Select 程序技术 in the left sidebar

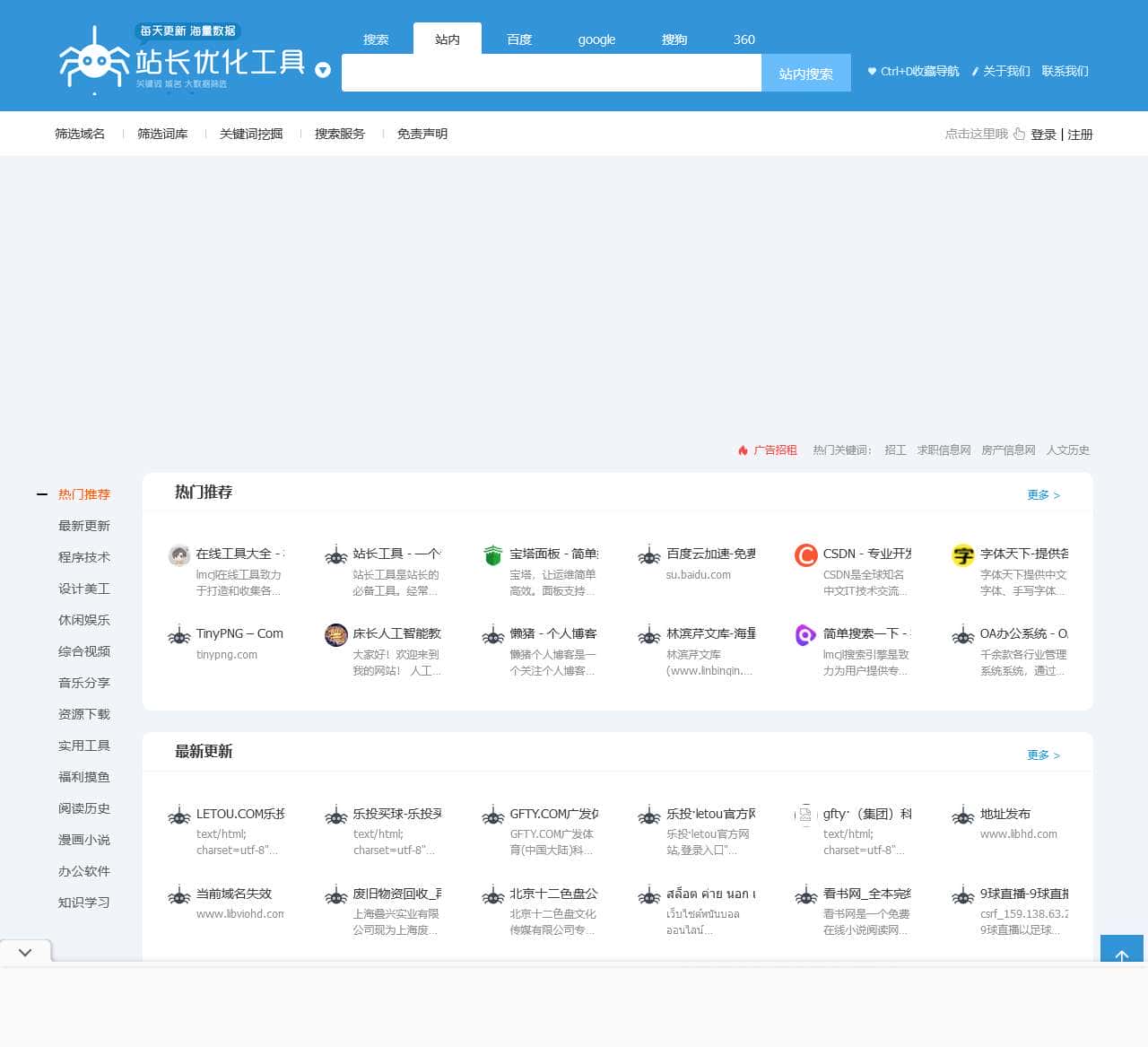pyautogui.click(x=84, y=557)
